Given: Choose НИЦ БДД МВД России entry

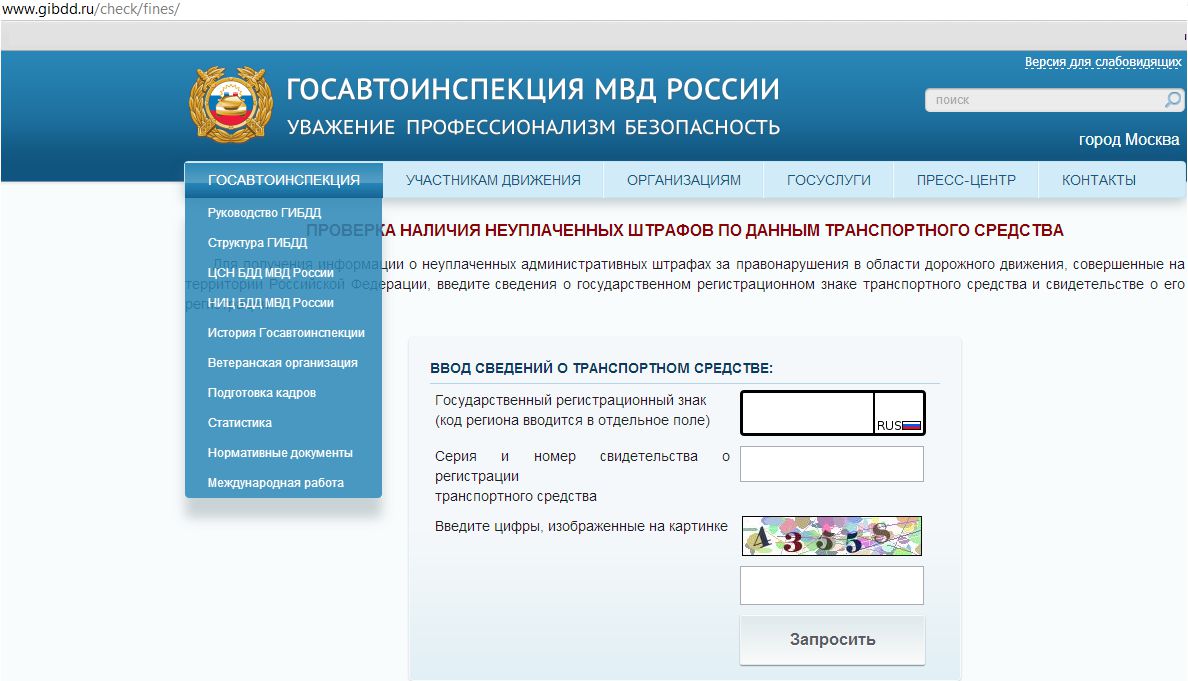Looking at the screenshot, I should pyautogui.click(x=270, y=303).
